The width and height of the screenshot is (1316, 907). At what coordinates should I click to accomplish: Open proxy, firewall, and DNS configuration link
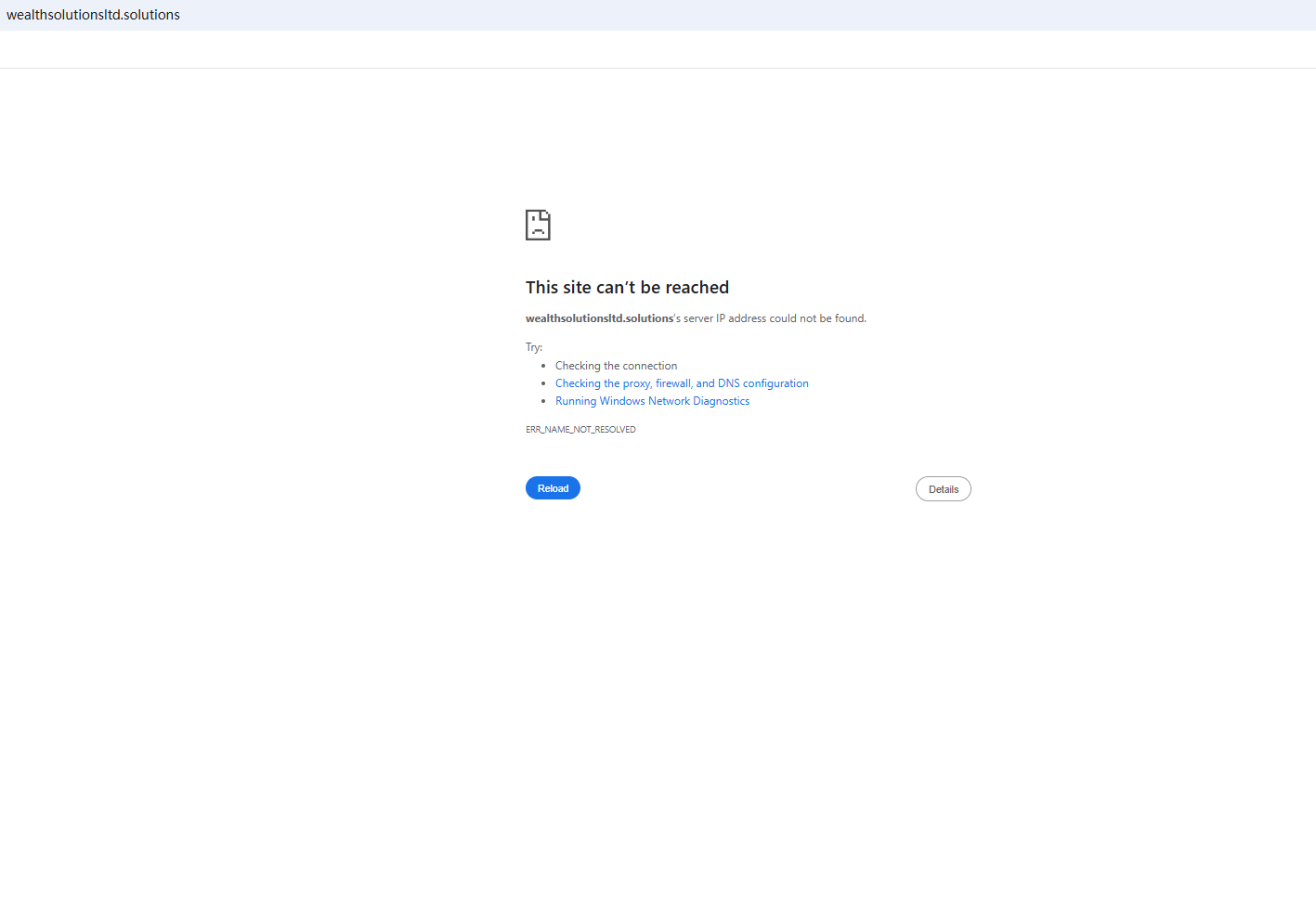click(x=682, y=383)
